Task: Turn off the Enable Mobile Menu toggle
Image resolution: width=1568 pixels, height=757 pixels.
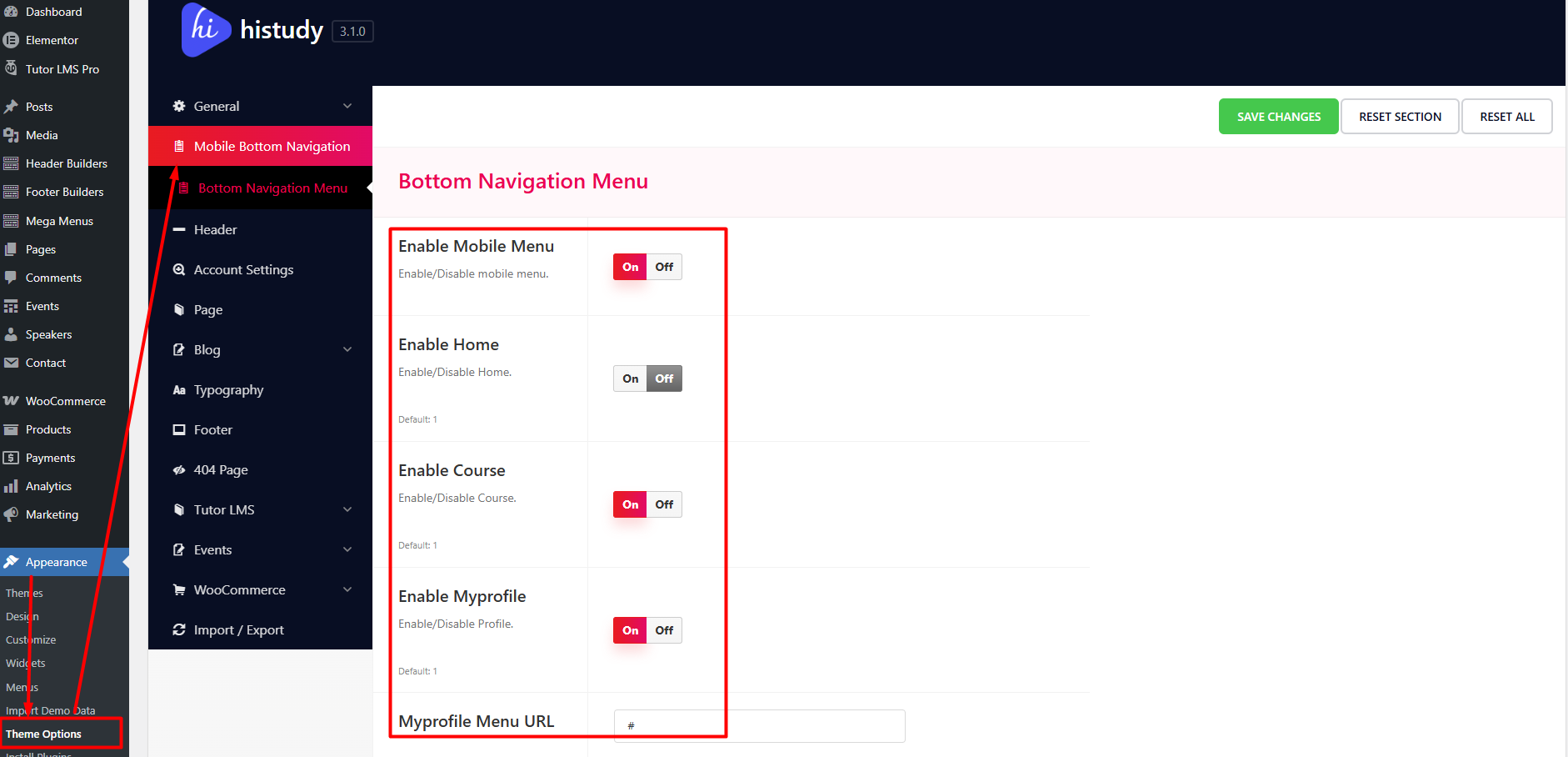Action: click(664, 266)
